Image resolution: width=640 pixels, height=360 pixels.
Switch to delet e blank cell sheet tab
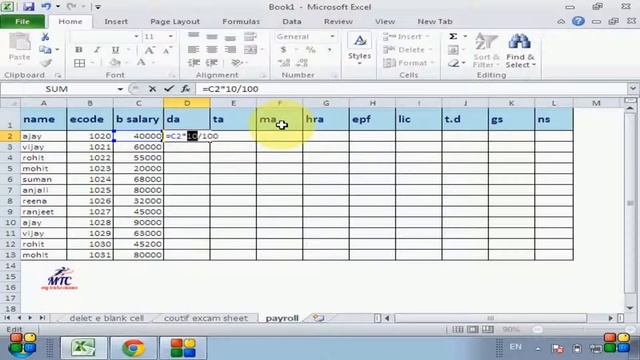point(107,318)
